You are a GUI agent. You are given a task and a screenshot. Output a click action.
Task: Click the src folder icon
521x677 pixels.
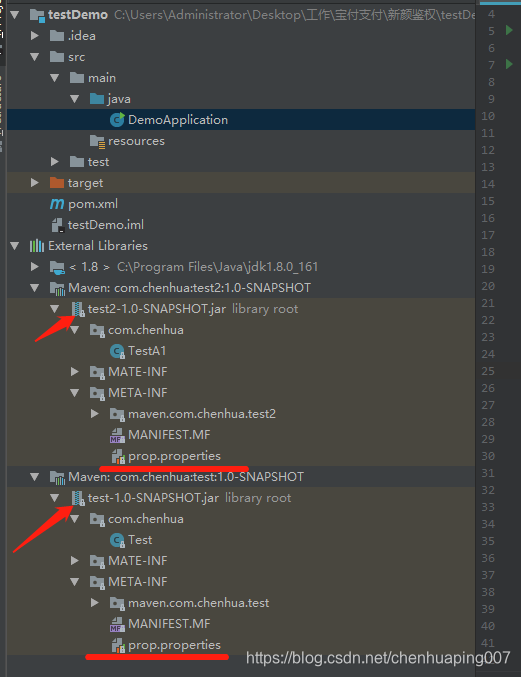pos(57,57)
